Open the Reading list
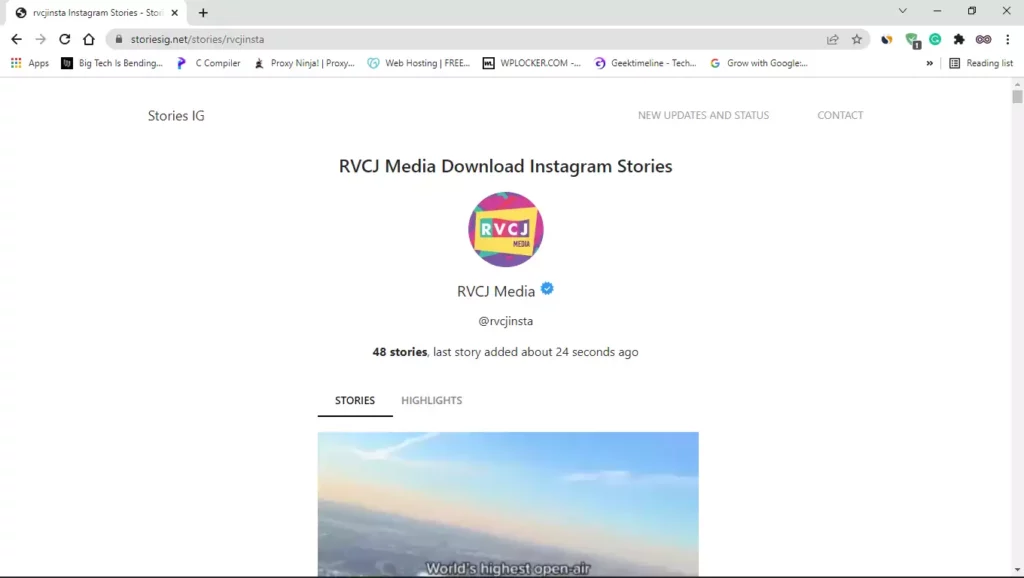This screenshot has height=578, width=1024. 981,63
